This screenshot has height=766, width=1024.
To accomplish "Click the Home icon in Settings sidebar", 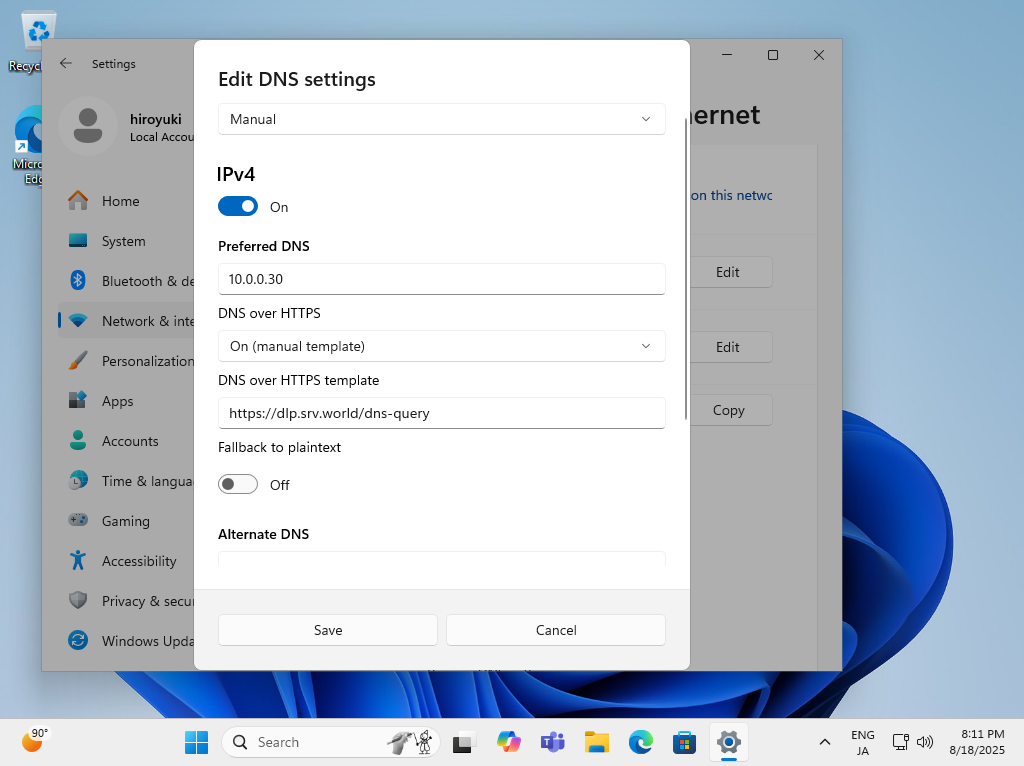I will (x=78, y=201).
